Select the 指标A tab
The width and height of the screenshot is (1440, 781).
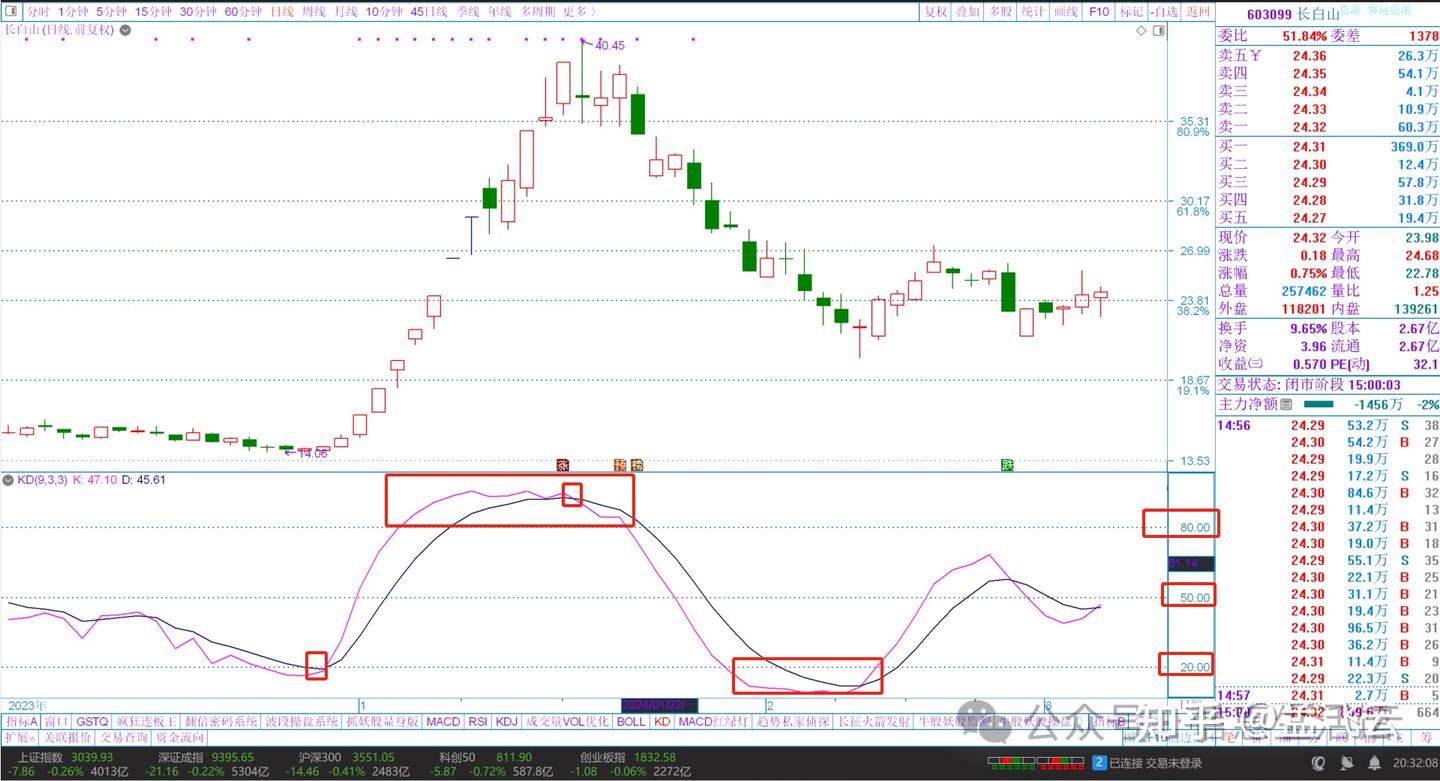(21, 721)
